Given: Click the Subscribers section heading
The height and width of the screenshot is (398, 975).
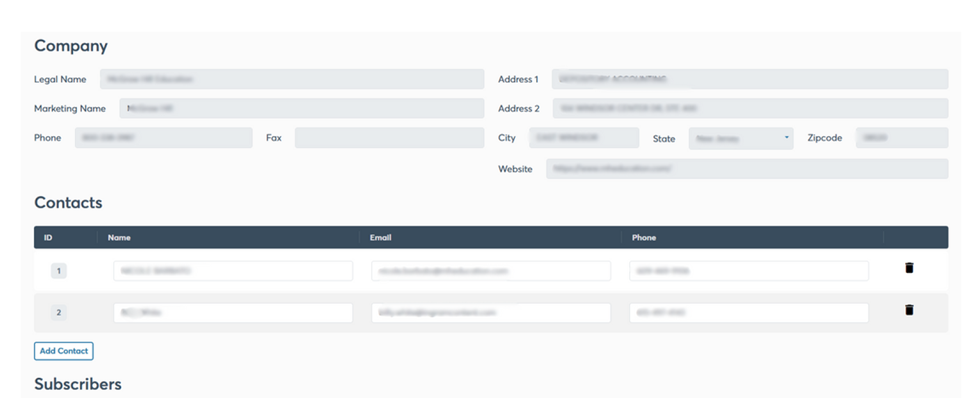Looking at the screenshot, I should click(x=78, y=384).
